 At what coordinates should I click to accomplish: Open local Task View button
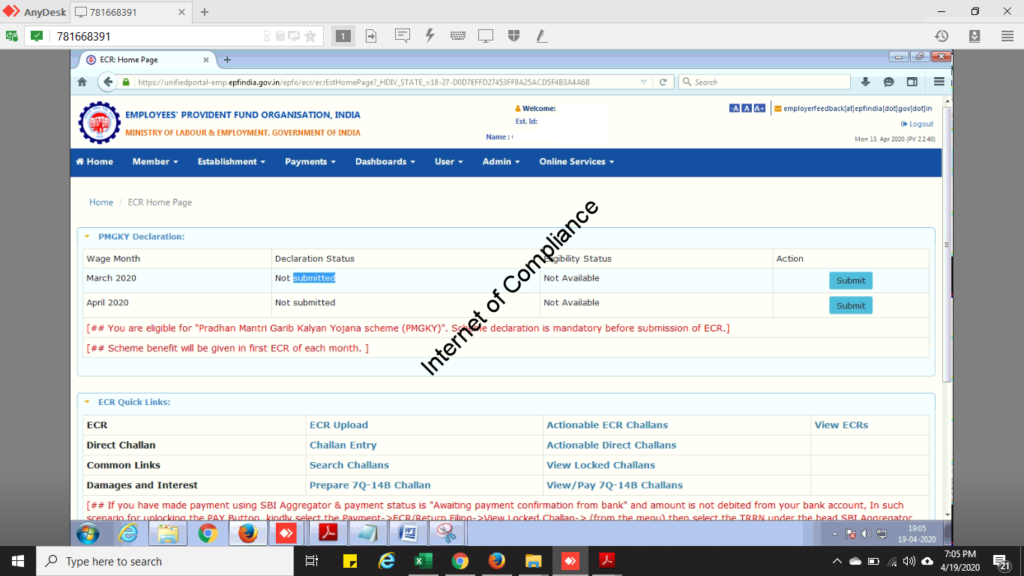pos(312,561)
